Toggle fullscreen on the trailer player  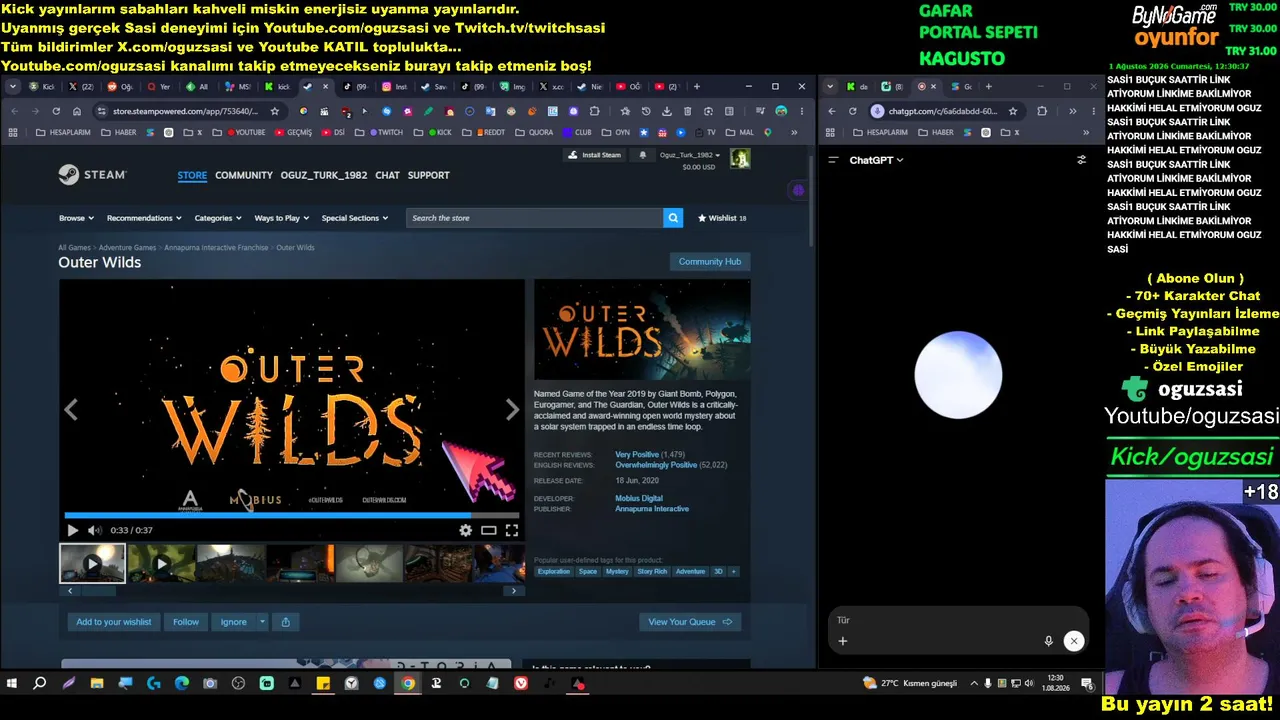point(511,531)
